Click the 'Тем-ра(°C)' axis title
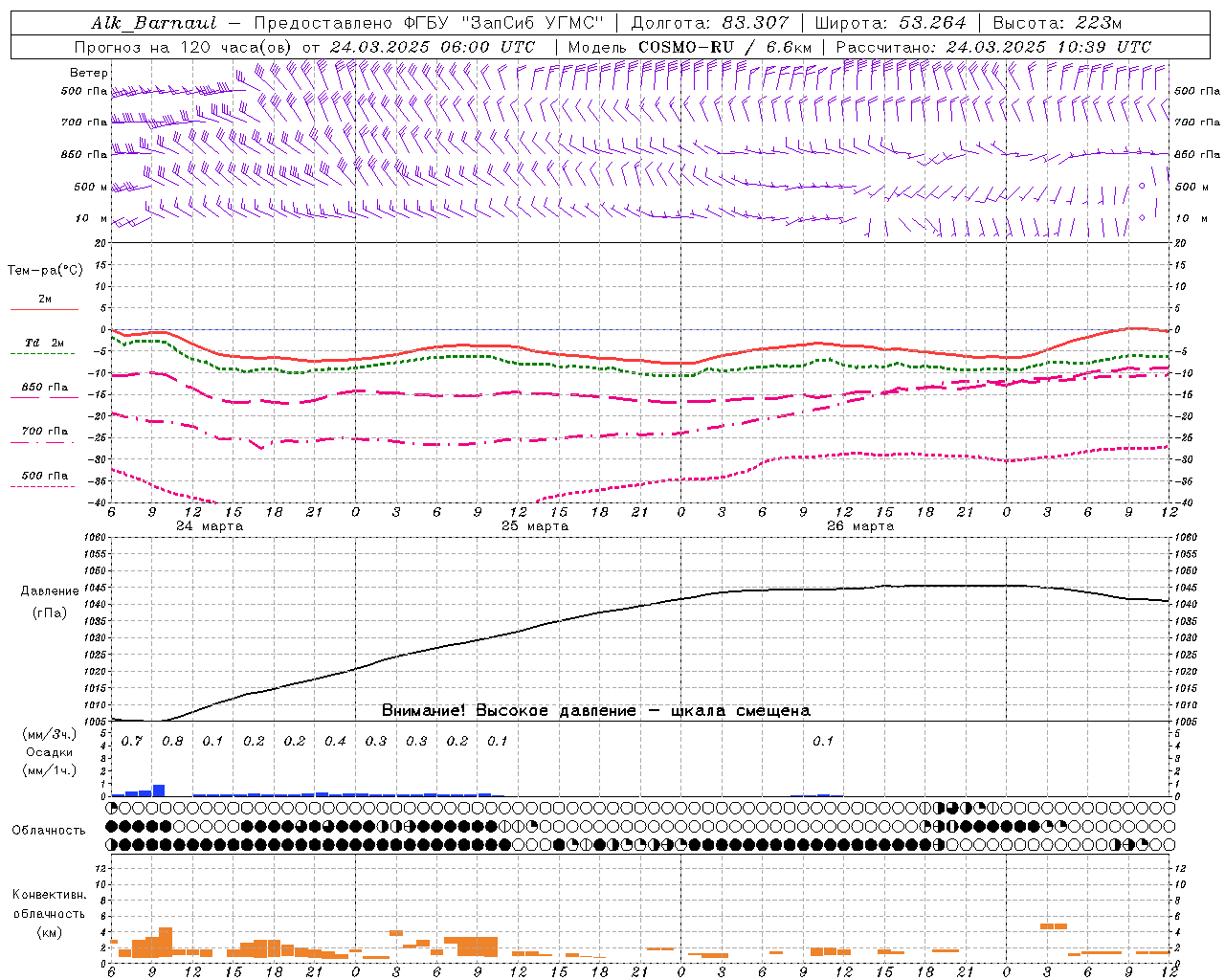1225x980 pixels. [x=46, y=271]
